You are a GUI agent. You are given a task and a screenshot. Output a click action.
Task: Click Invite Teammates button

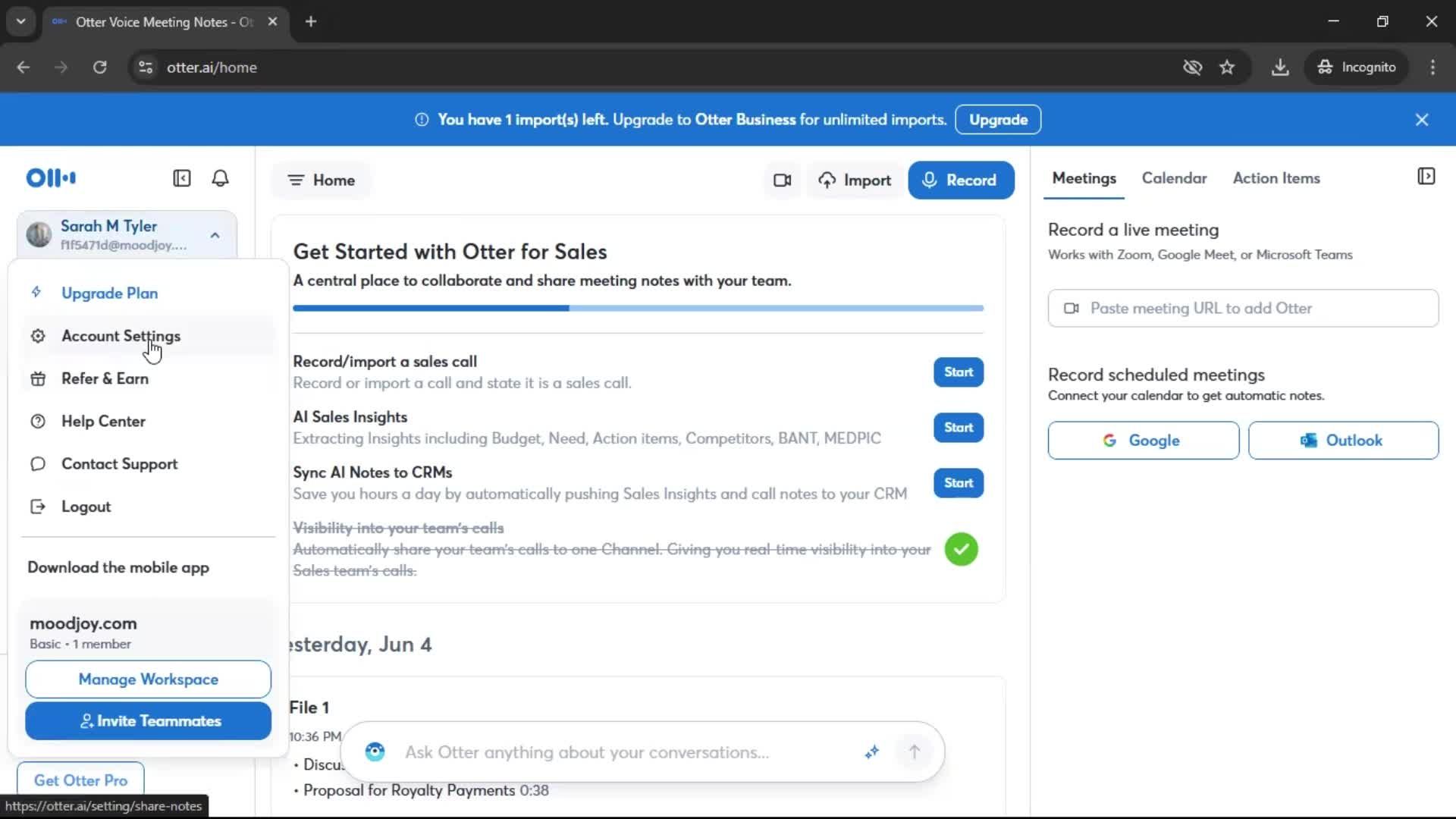(x=148, y=721)
